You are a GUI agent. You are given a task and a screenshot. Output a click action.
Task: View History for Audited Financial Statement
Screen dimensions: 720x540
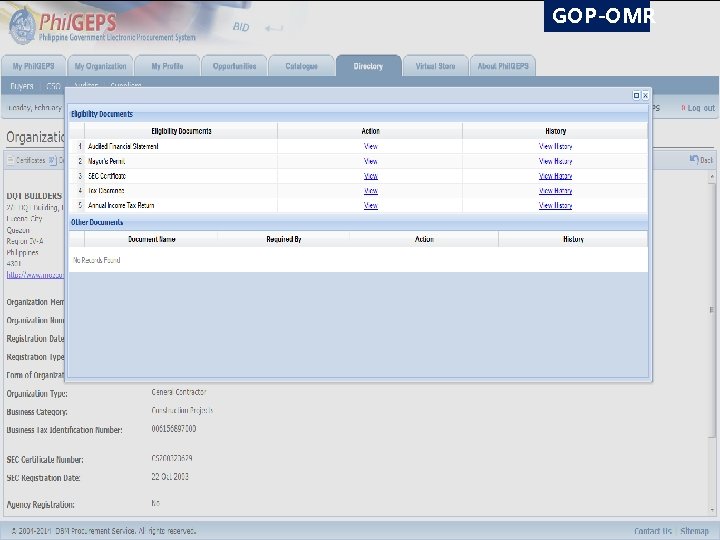[x=555, y=146]
